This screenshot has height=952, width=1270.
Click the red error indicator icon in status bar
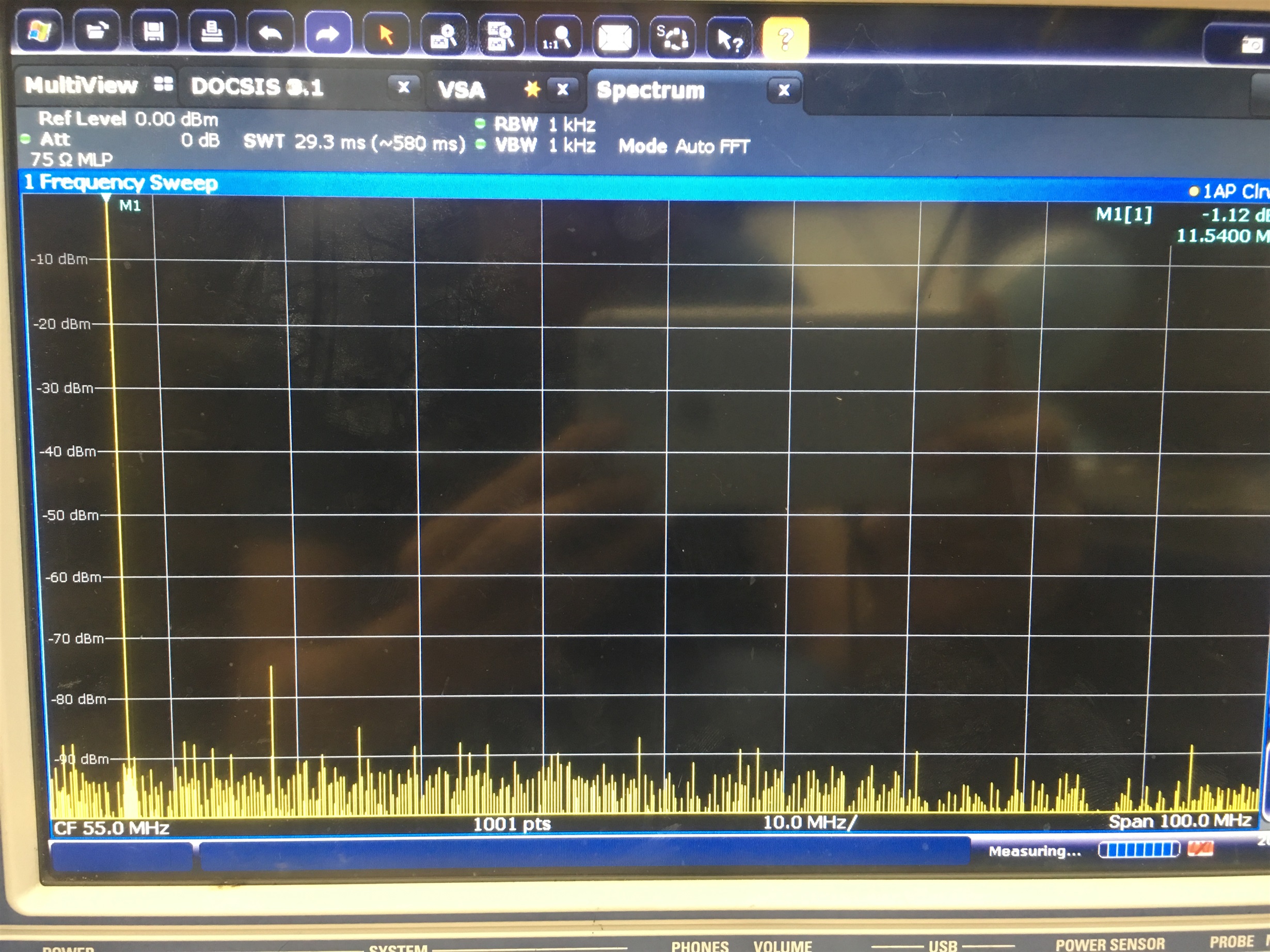point(1200,848)
